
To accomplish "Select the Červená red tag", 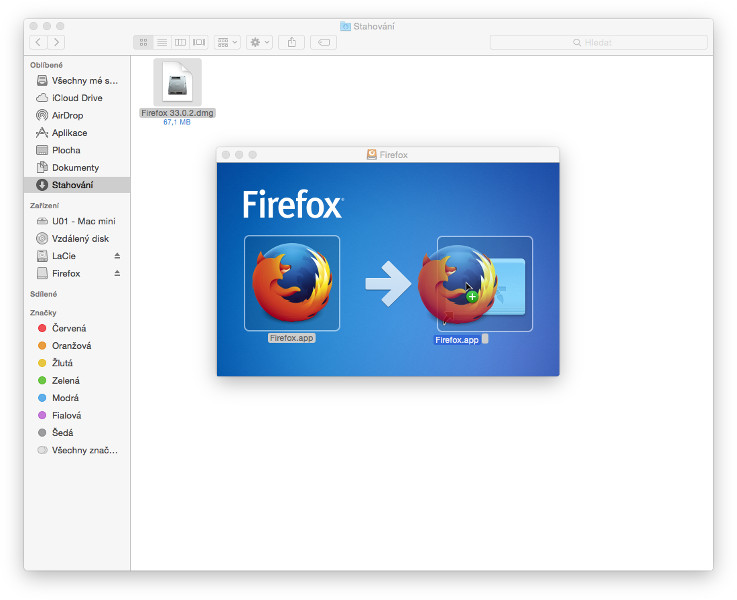I will [77, 328].
